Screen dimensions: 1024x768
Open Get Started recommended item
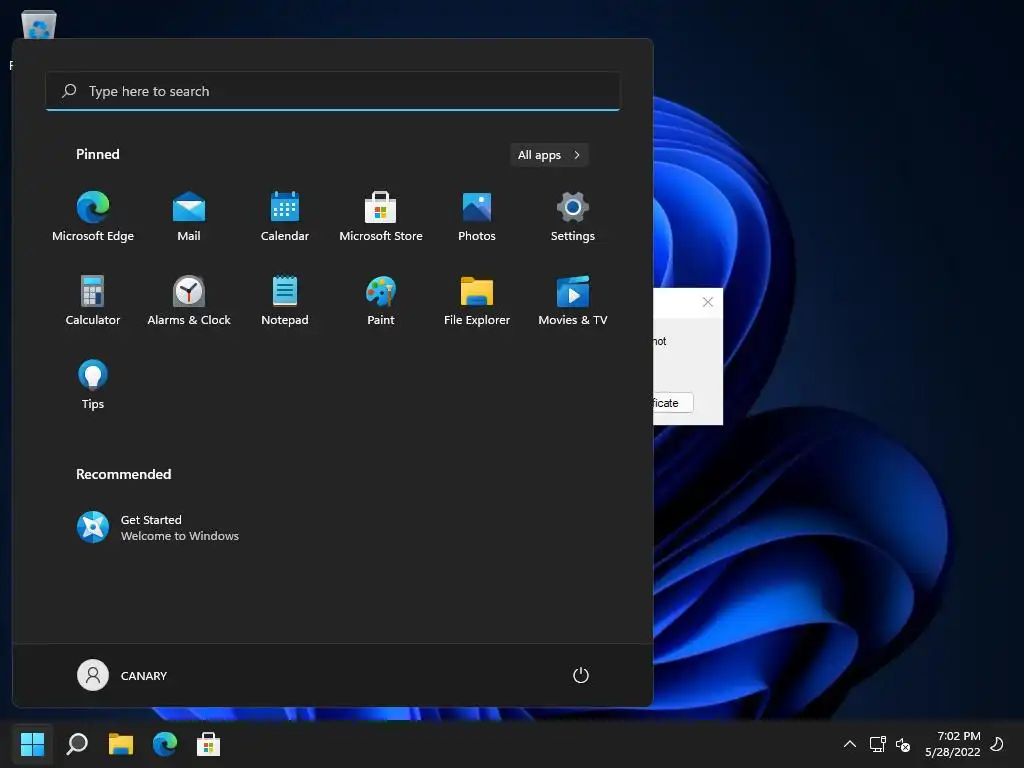pyautogui.click(x=158, y=527)
